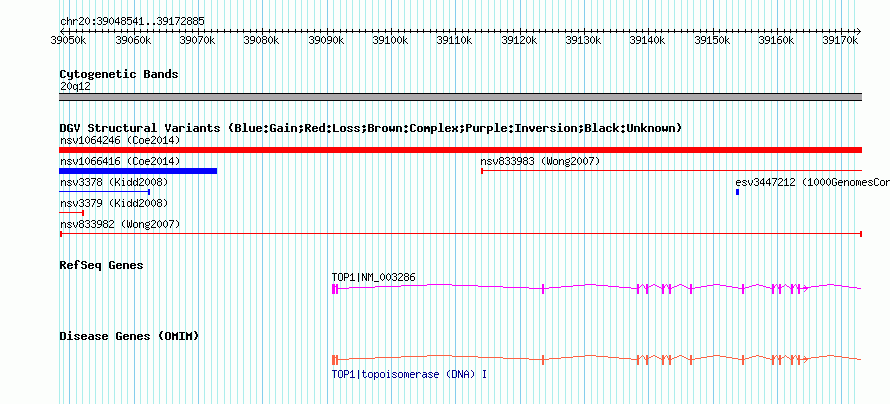The width and height of the screenshot is (890, 404).
Task: Click the RefSeq Genes track title
Action: (x=101, y=265)
